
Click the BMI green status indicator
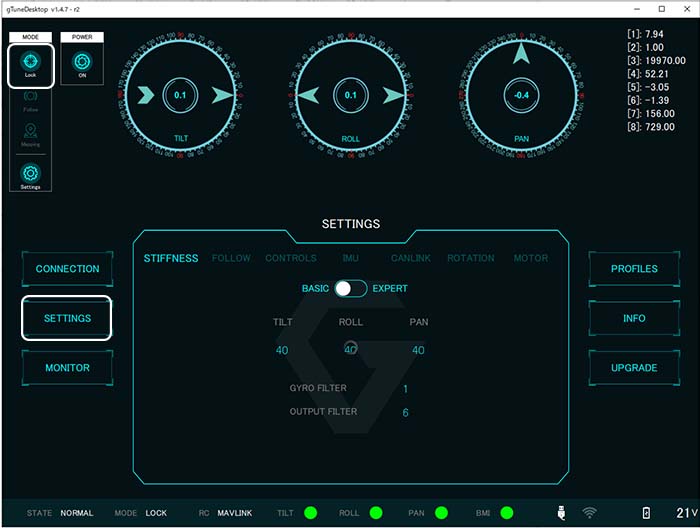pos(507,513)
